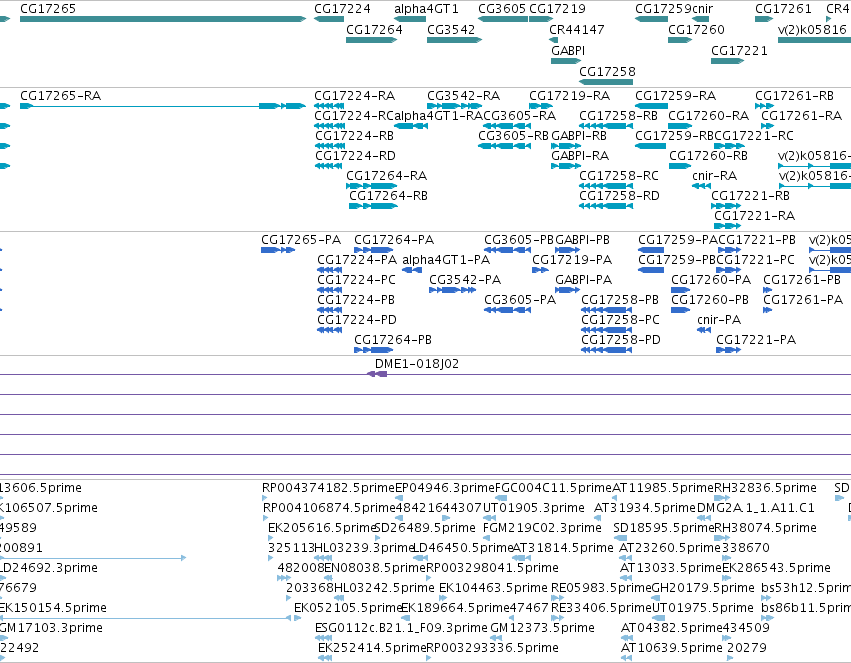Click the GH20179.5prime EST label
The height and width of the screenshot is (663, 851).
coord(703,588)
